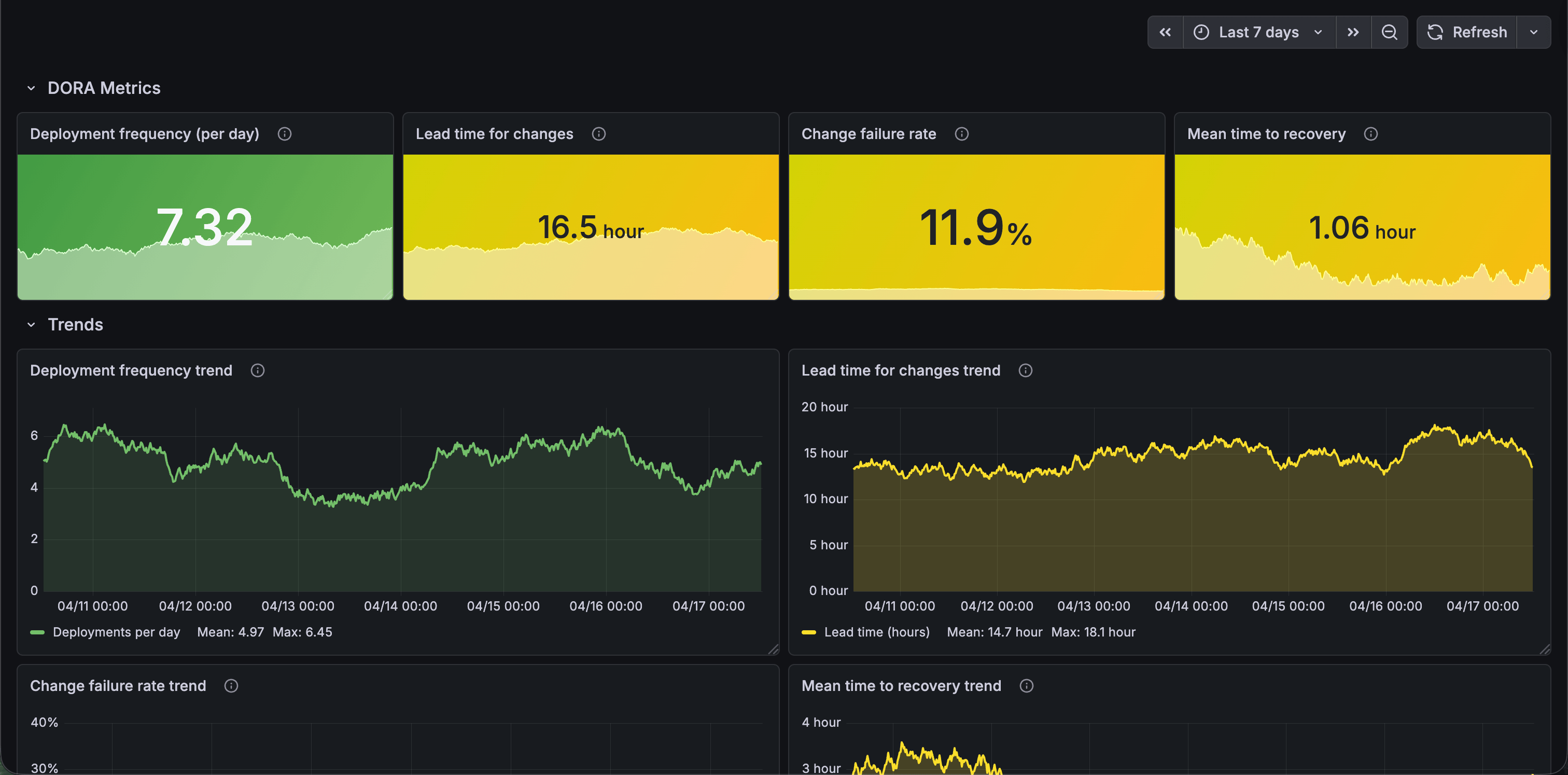Click info icon on Mean time to recovery trend
The image size is (1568, 775).
tap(1026, 686)
